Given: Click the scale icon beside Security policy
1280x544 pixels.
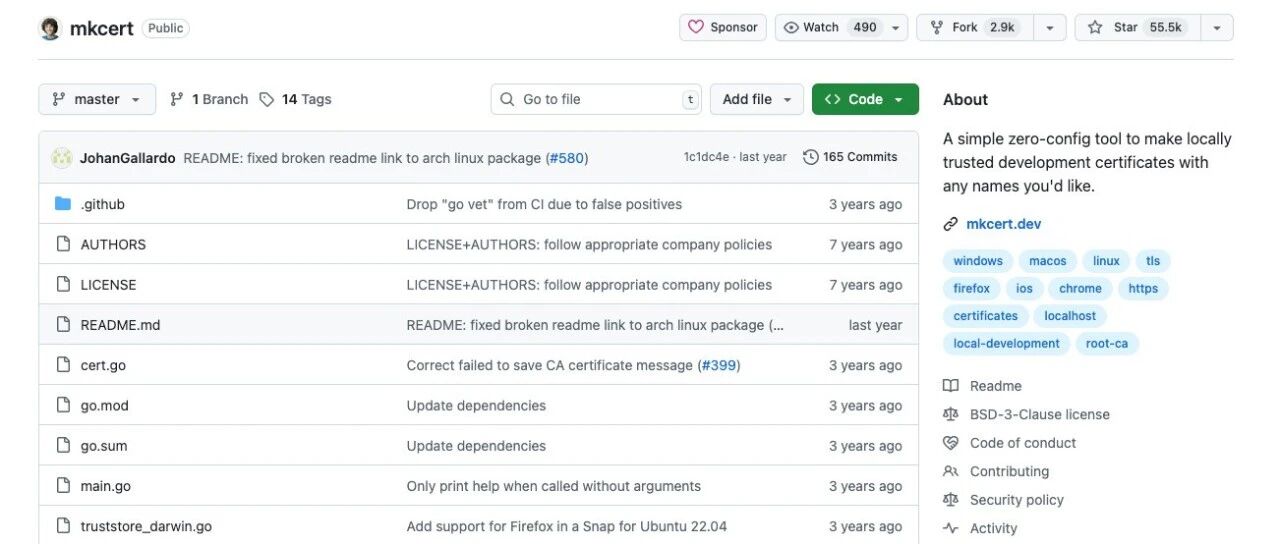Looking at the screenshot, I should 950,500.
